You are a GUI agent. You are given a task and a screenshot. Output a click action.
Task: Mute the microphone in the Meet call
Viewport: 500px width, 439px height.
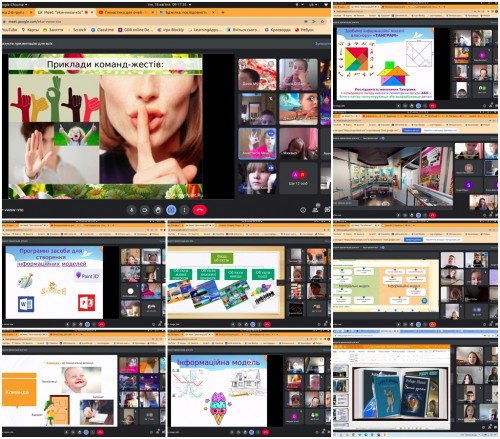point(132,210)
